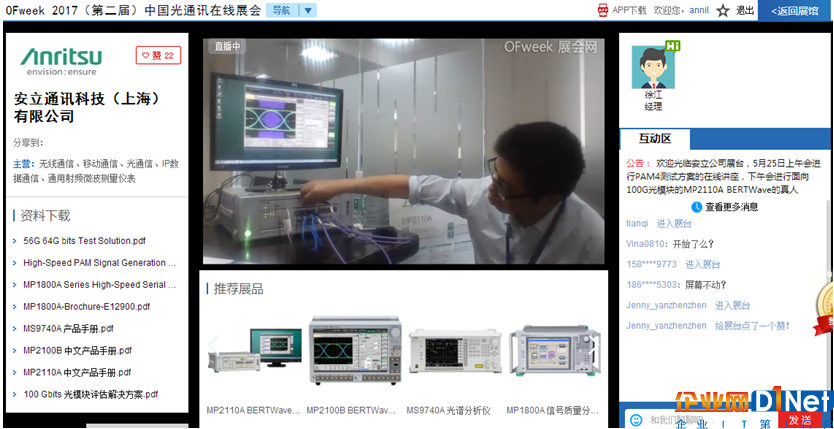
Task: Click the username annil link
Action: [699, 10]
